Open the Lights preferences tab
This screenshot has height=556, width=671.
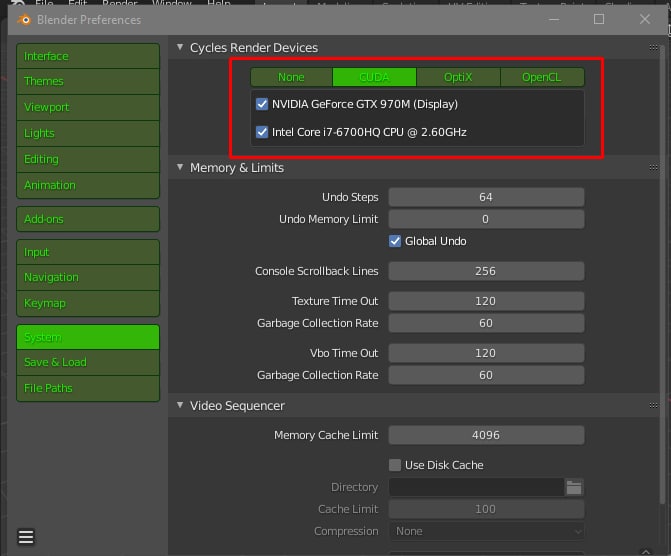tap(88, 134)
